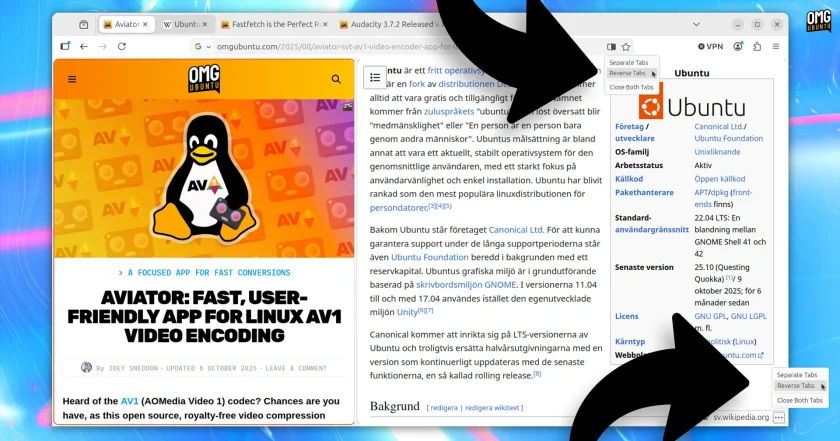Click the split view icon in the address bar
The image size is (840, 441).
[611, 47]
